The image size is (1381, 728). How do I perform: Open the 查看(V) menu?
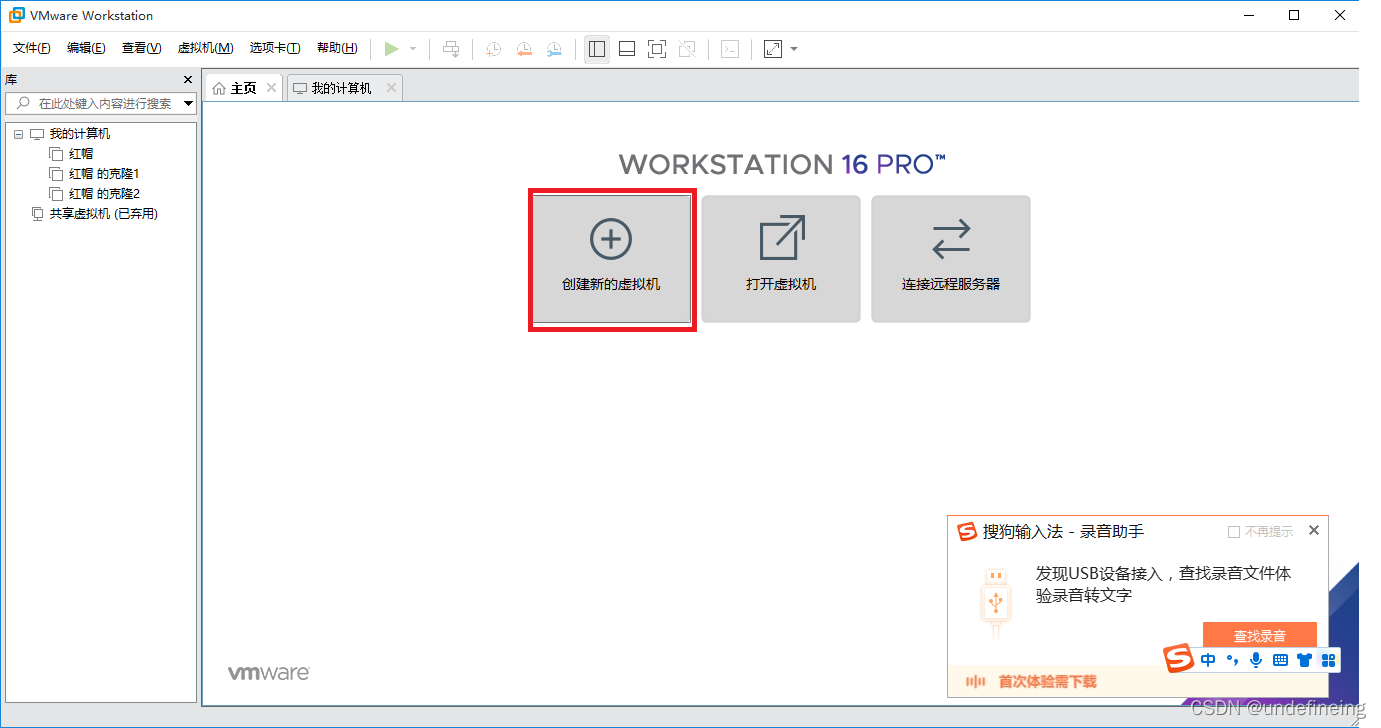pos(141,48)
